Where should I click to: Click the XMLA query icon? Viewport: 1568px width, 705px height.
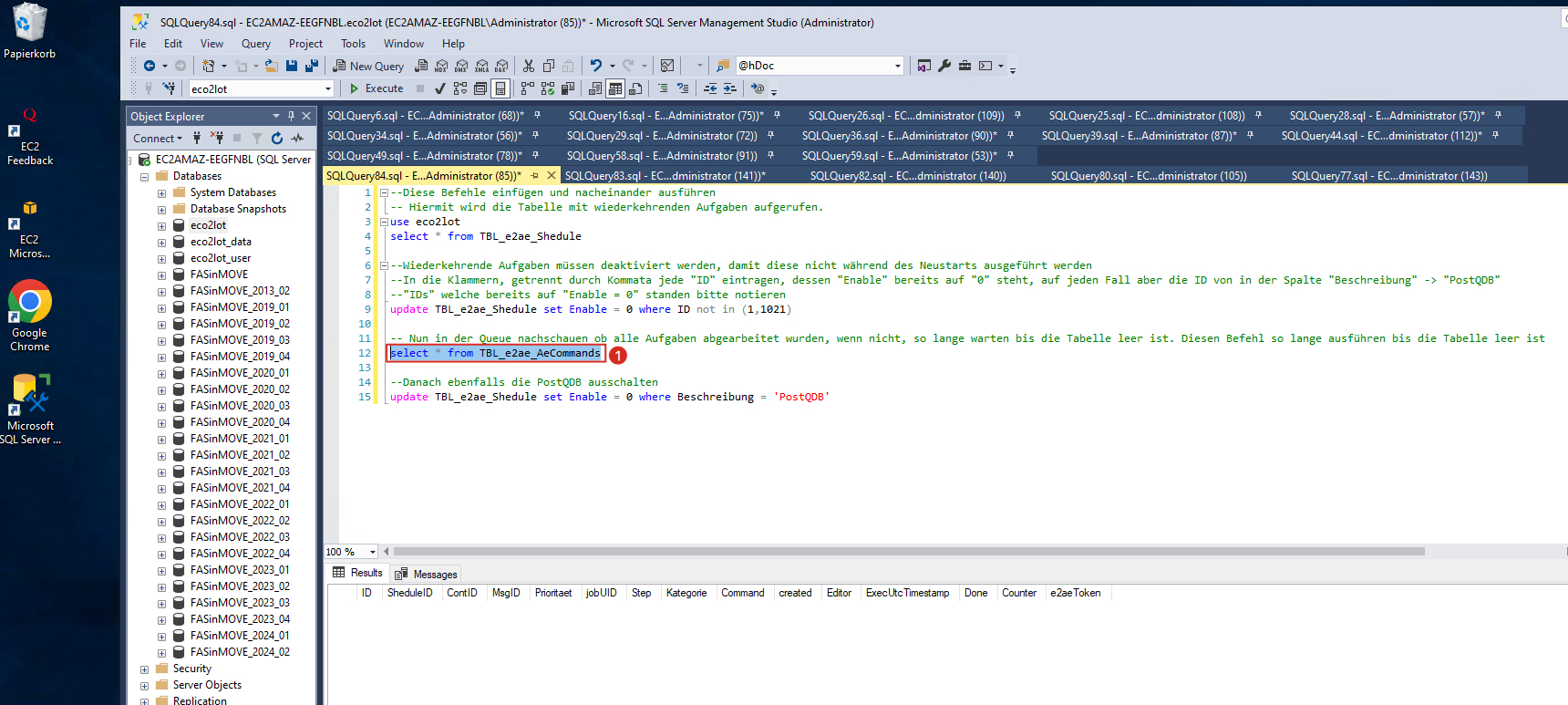[481, 66]
